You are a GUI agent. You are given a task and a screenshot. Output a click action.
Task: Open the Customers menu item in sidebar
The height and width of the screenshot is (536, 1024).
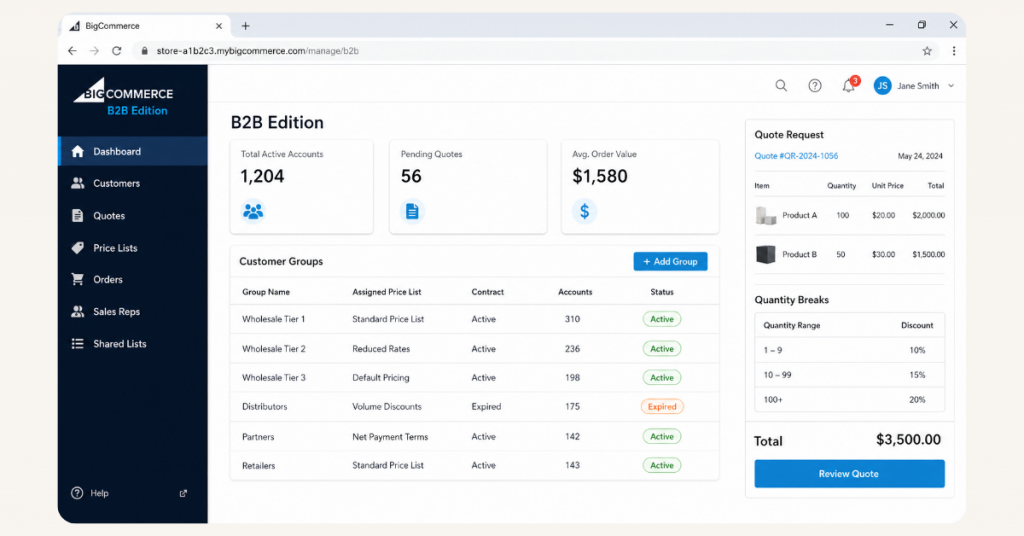click(x=116, y=184)
